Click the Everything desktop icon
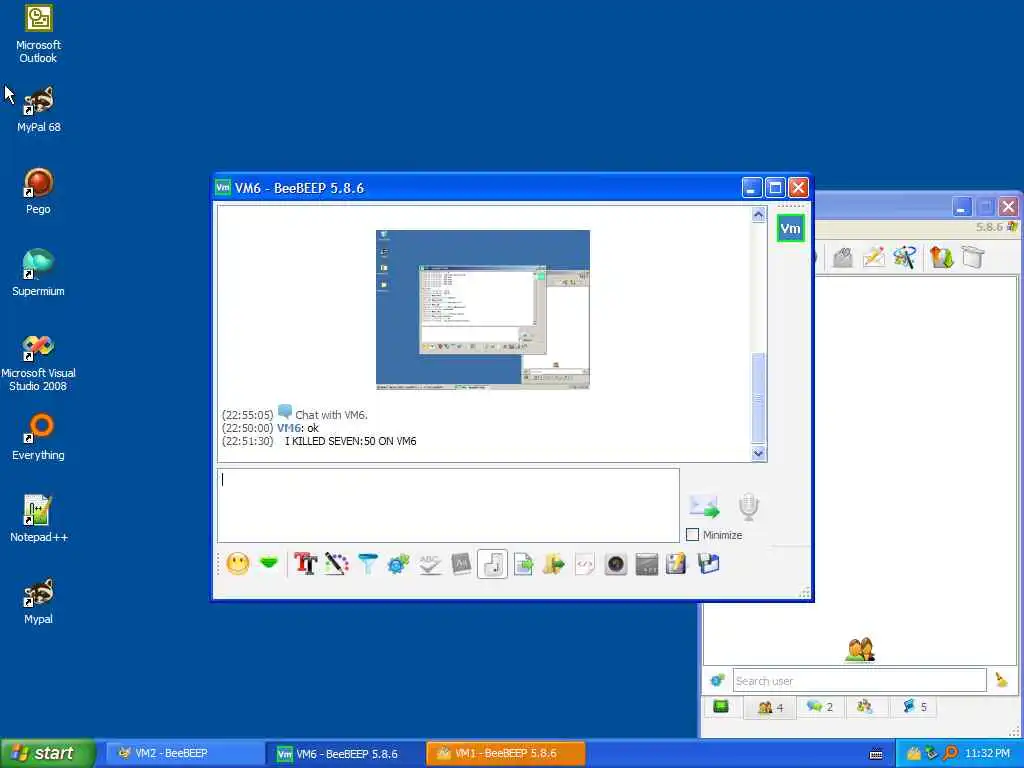The height and width of the screenshot is (768, 1024). click(39, 437)
